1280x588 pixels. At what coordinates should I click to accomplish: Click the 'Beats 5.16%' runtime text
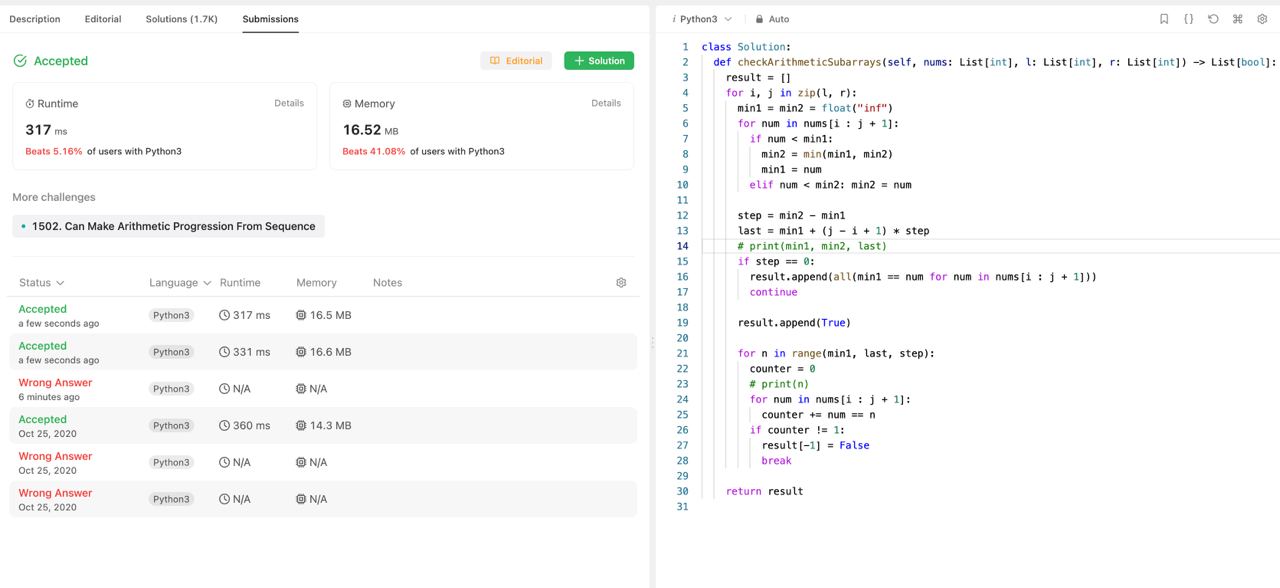[54, 152]
